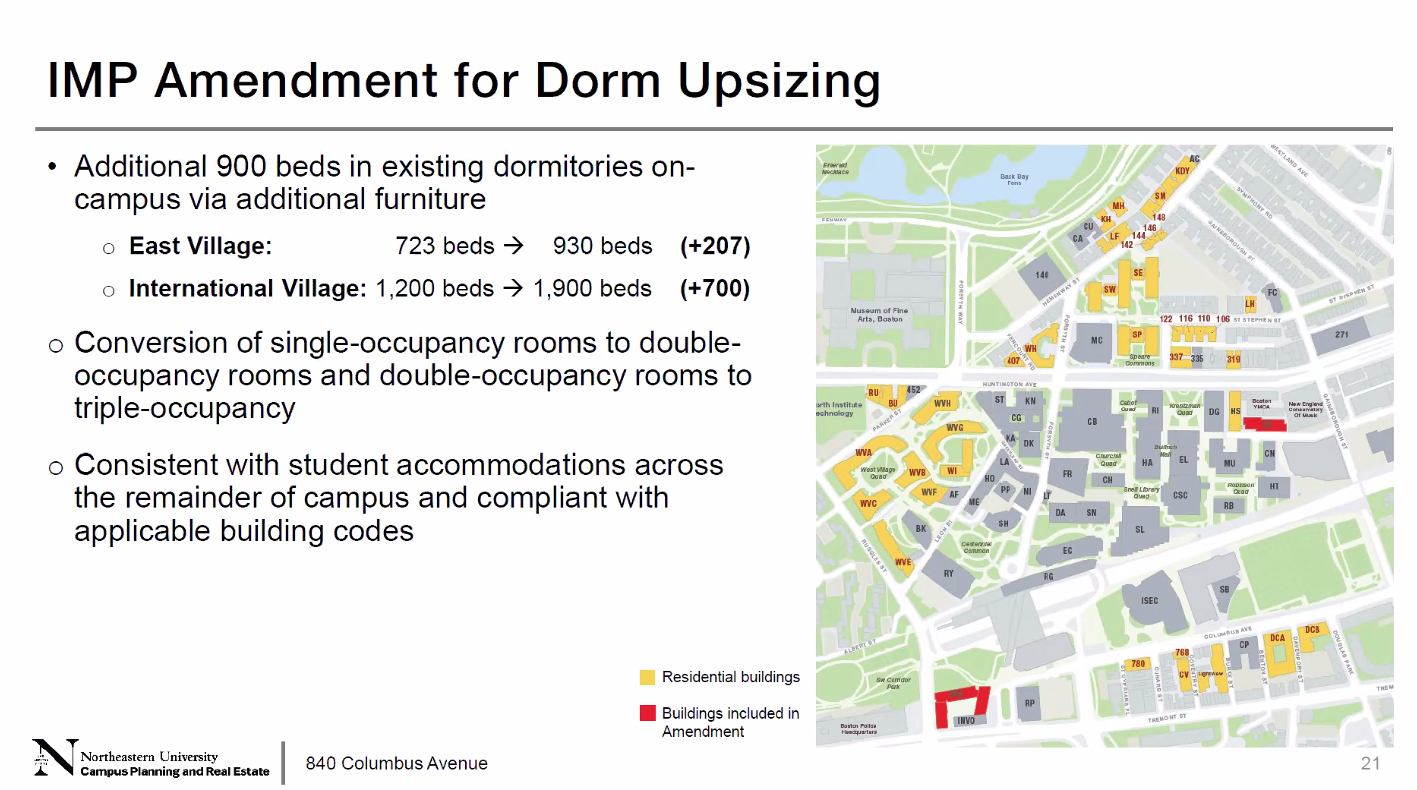This screenshot has height=790, width=1417.
Task: Click the RY building on the map
Action: [948, 574]
